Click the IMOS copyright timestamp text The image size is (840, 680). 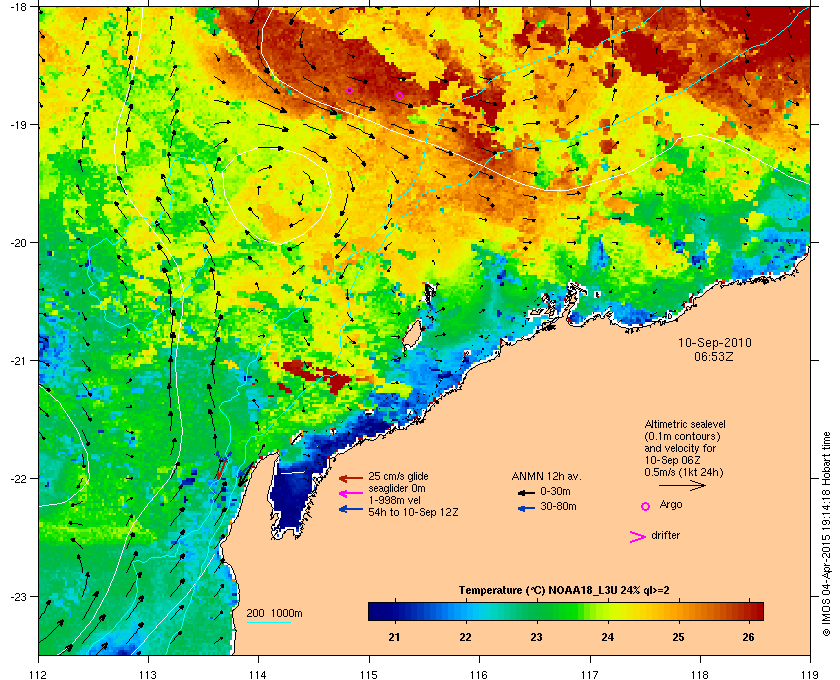pos(825,536)
